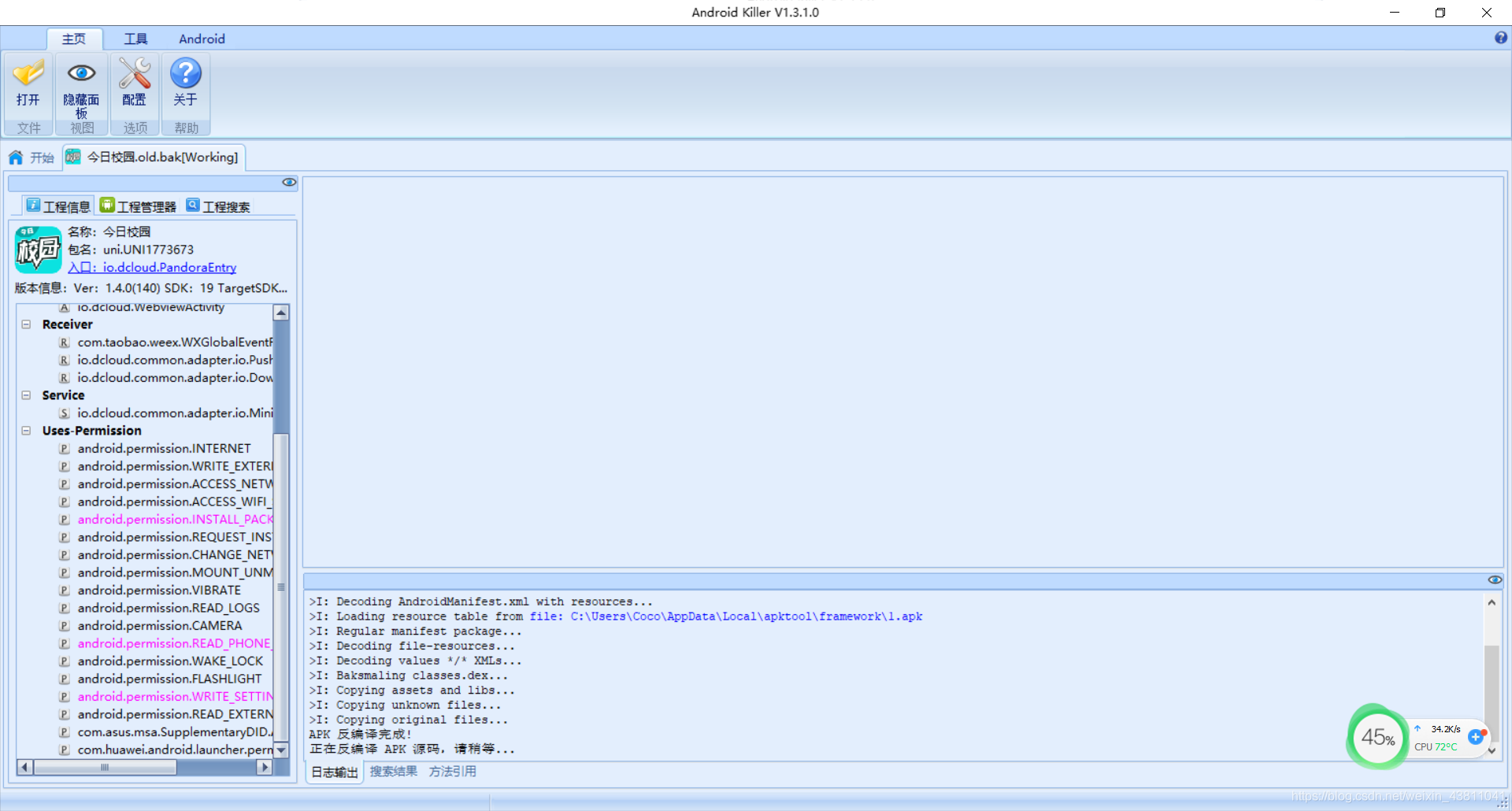Select android.permission.WRITE_SETTIN entry
The width and height of the screenshot is (1512, 811).
point(176,697)
